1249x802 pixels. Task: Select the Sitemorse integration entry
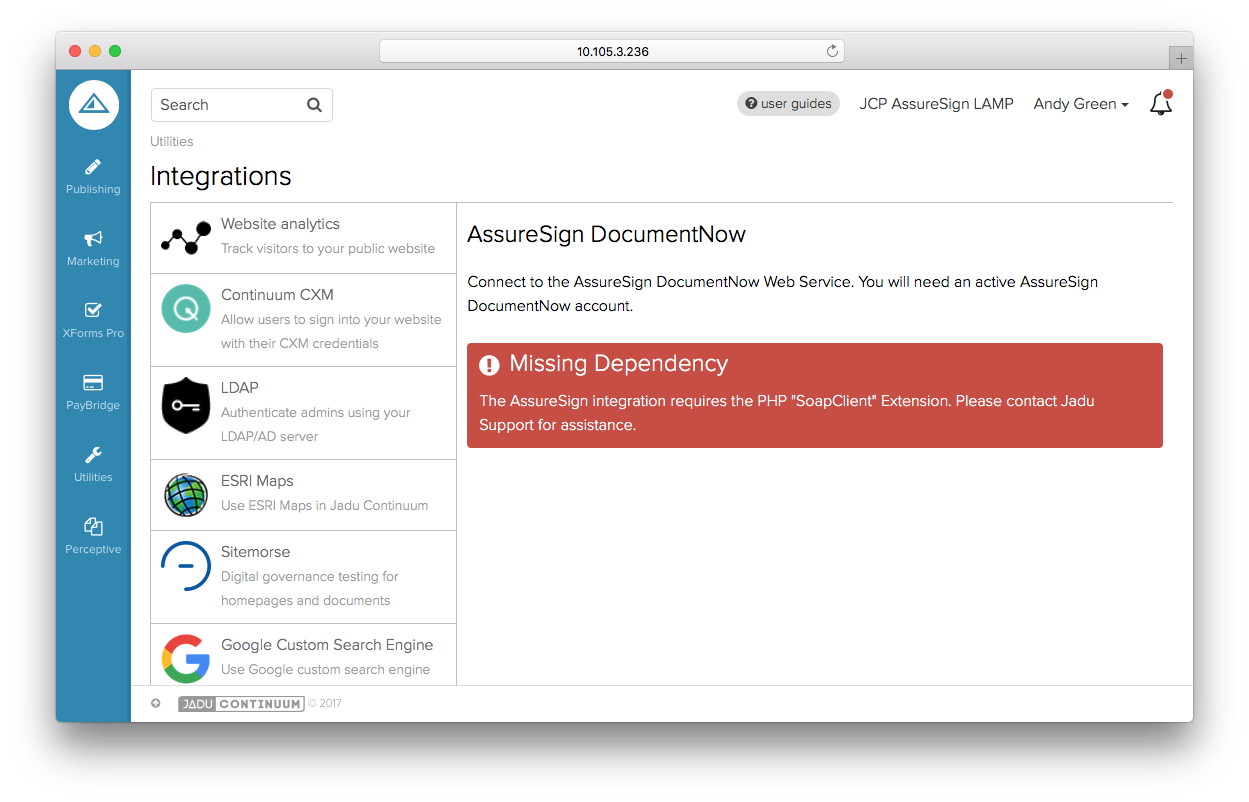point(304,577)
